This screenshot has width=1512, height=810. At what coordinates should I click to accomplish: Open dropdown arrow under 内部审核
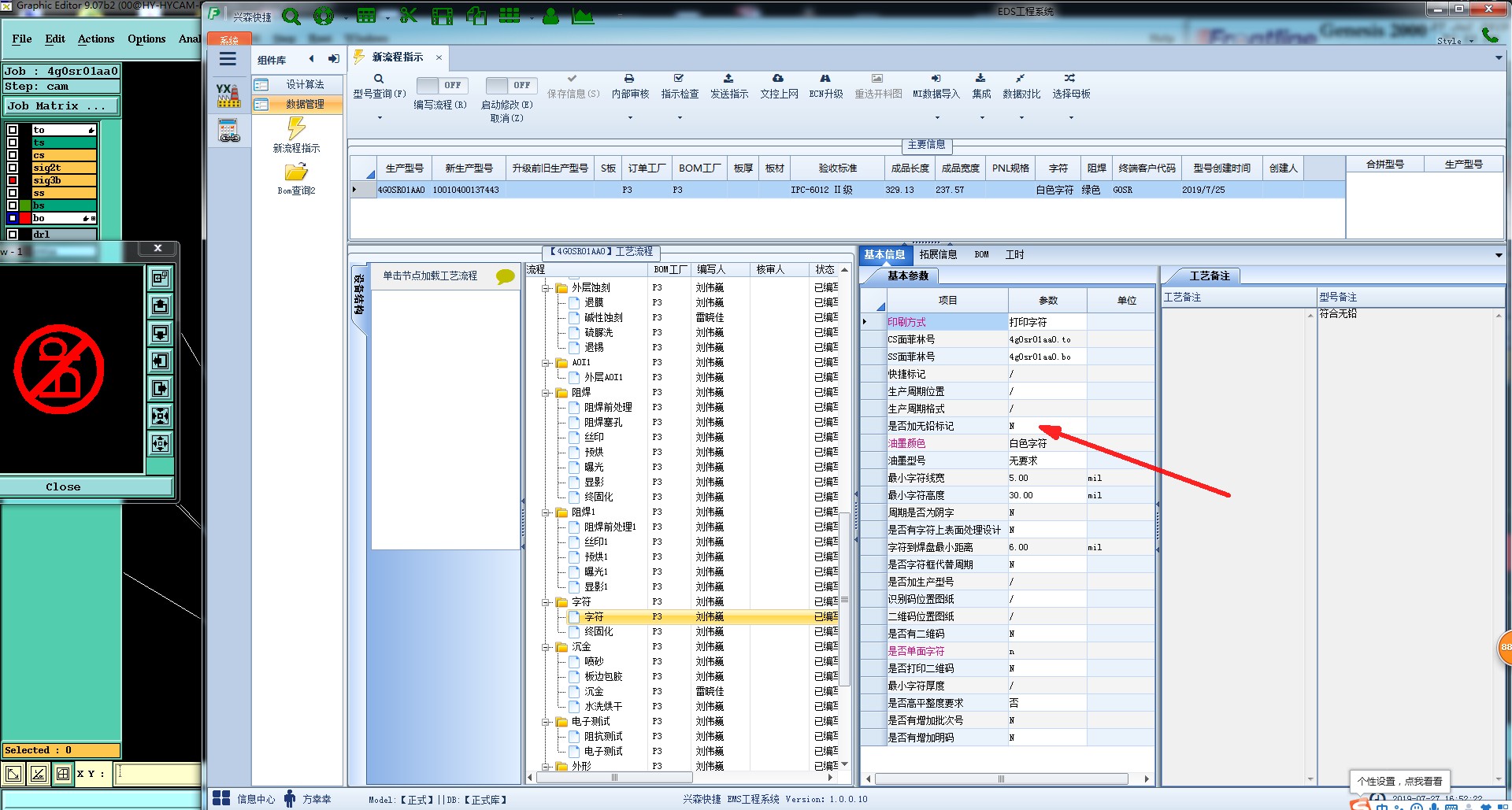pos(630,118)
